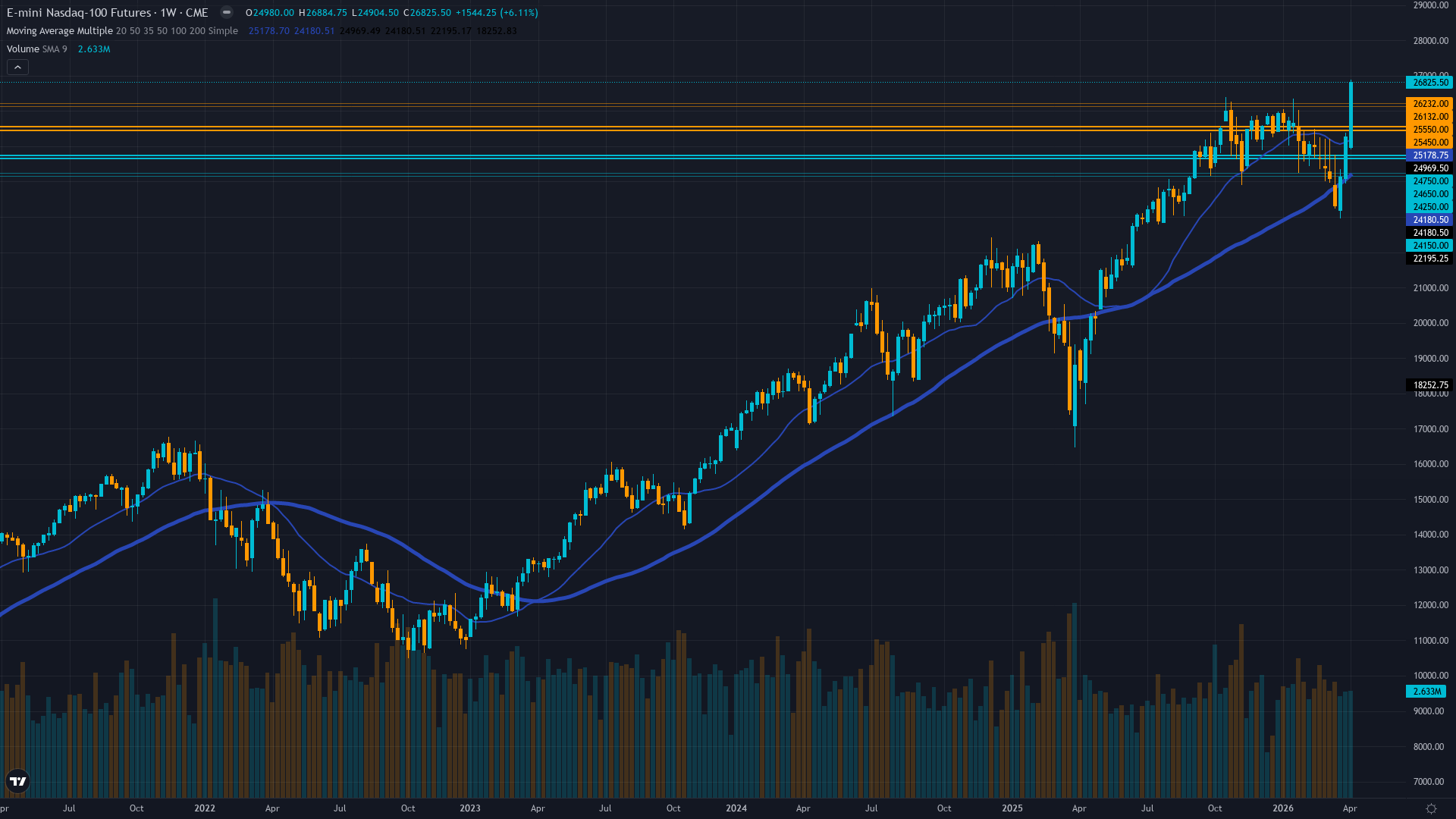Click the 15000.00 price scale label
This screenshot has height=819, width=1456.
coord(1430,500)
